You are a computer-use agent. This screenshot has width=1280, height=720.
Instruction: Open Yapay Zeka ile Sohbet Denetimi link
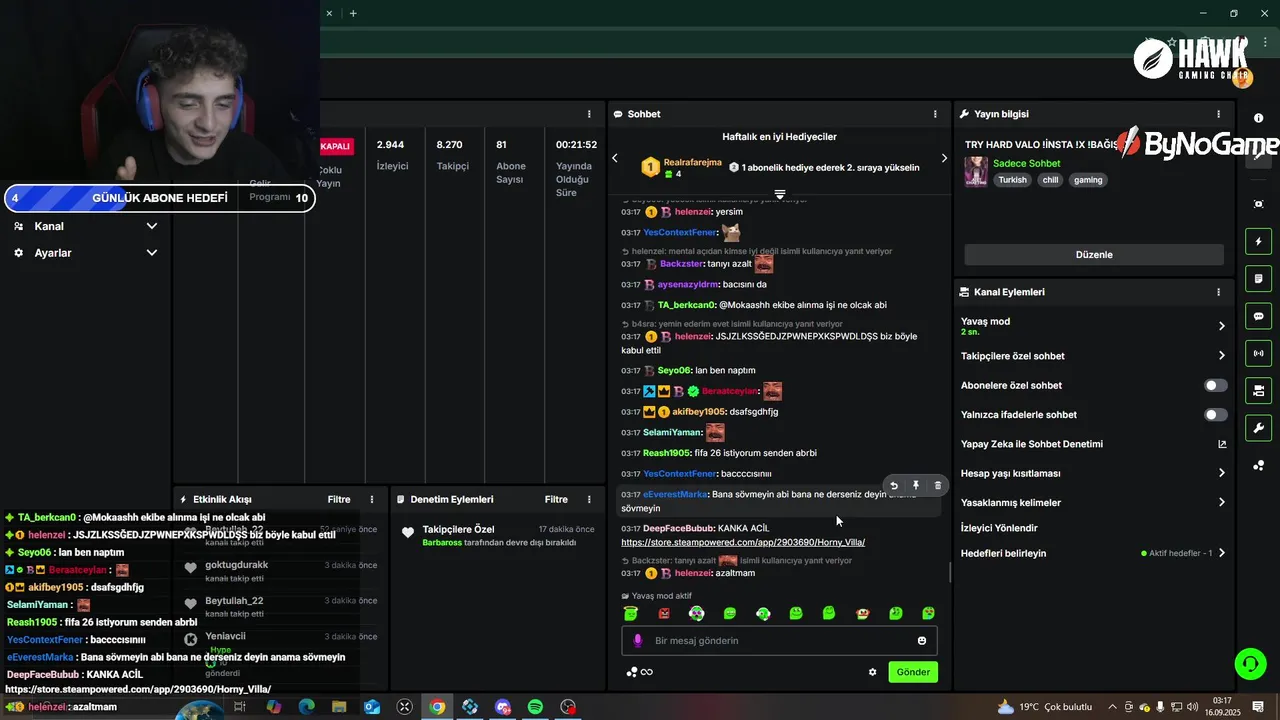click(x=1222, y=444)
